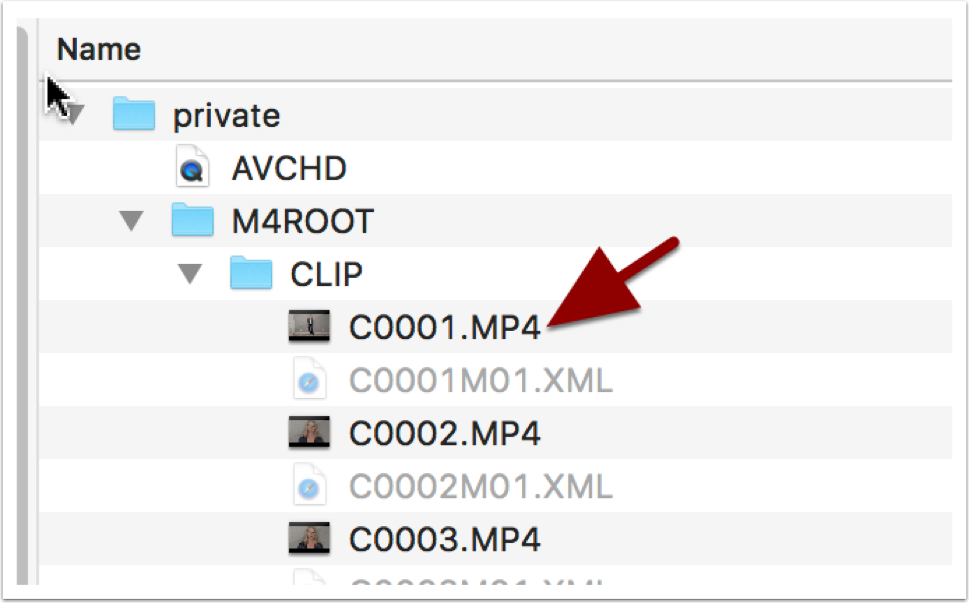Click the CLIP folder icon
969x603 pixels.
251,273
